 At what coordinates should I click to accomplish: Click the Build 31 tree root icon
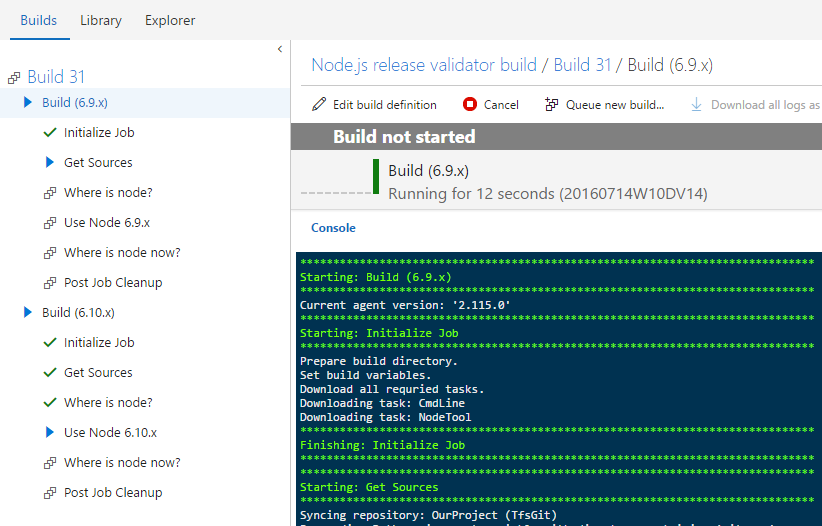[14, 77]
